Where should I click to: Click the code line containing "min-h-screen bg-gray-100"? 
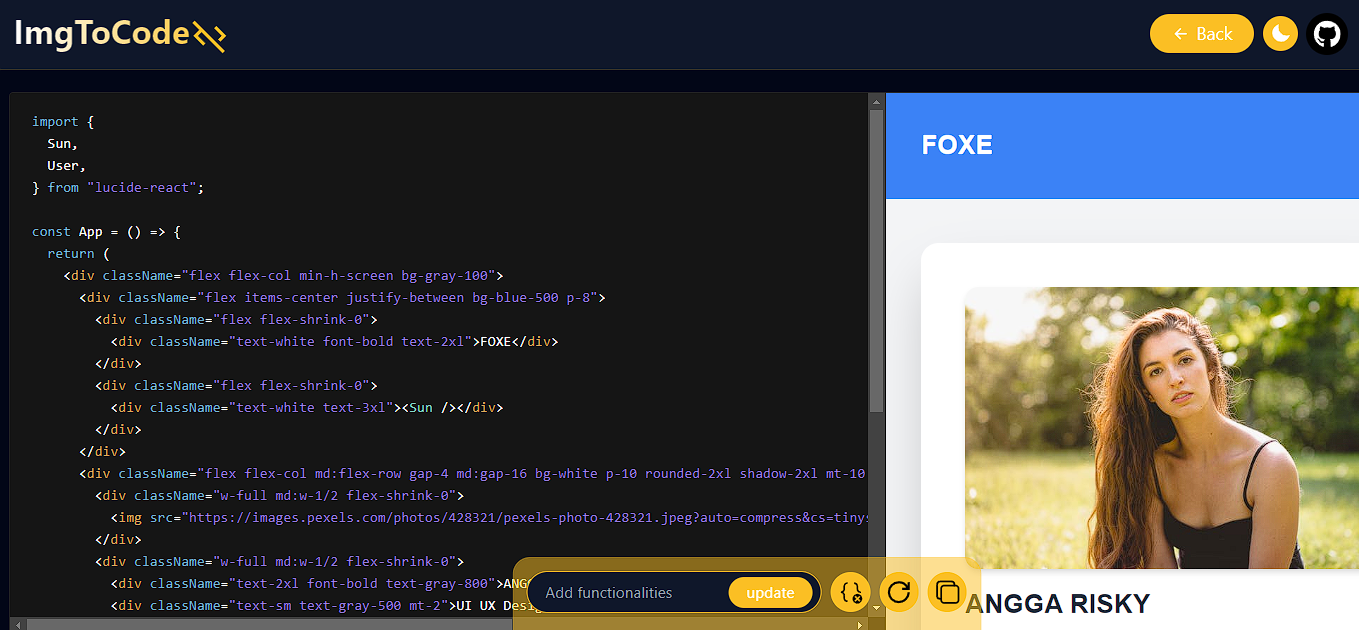click(283, 275)
